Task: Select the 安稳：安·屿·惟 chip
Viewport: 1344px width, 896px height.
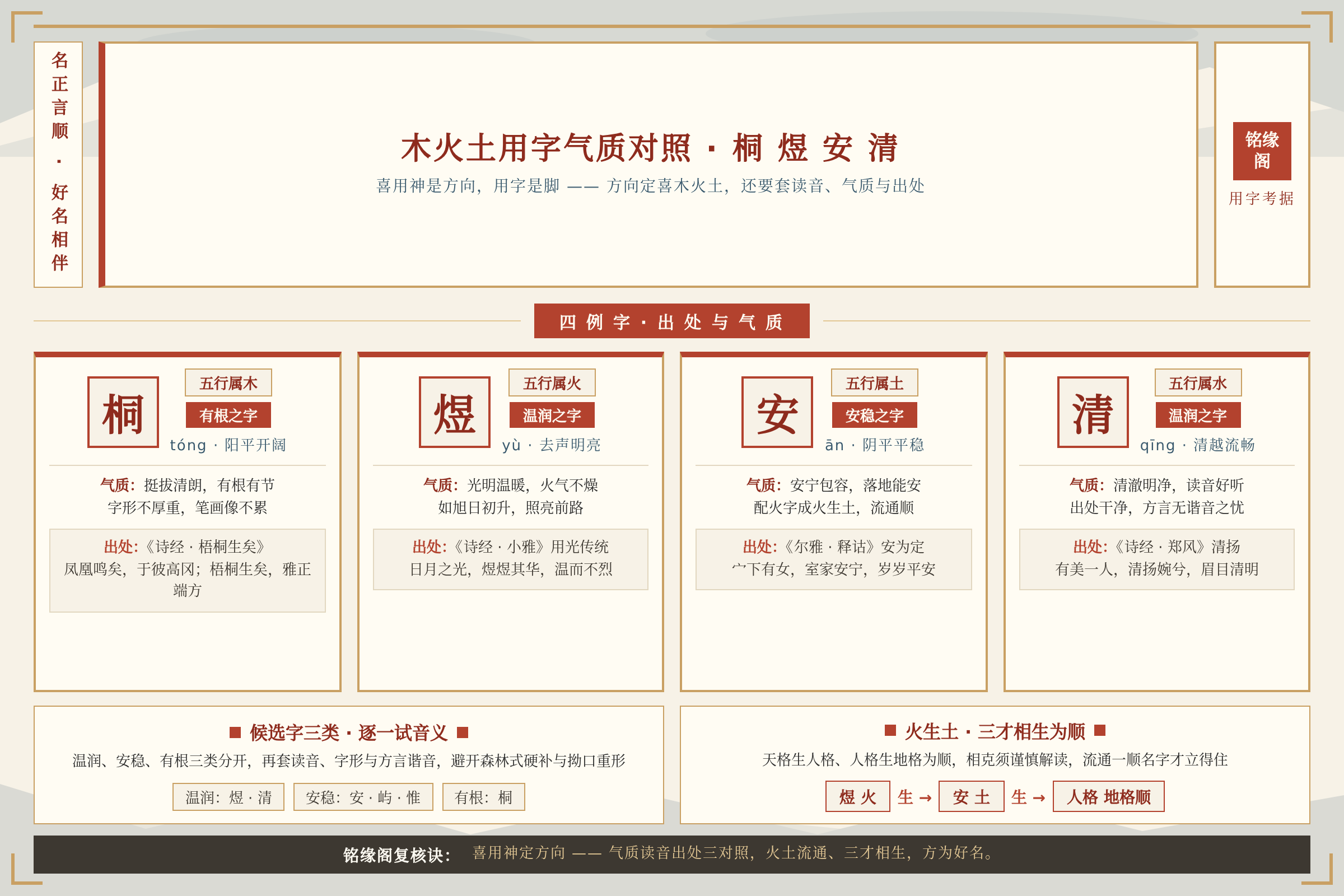Action: coord(363,797)
